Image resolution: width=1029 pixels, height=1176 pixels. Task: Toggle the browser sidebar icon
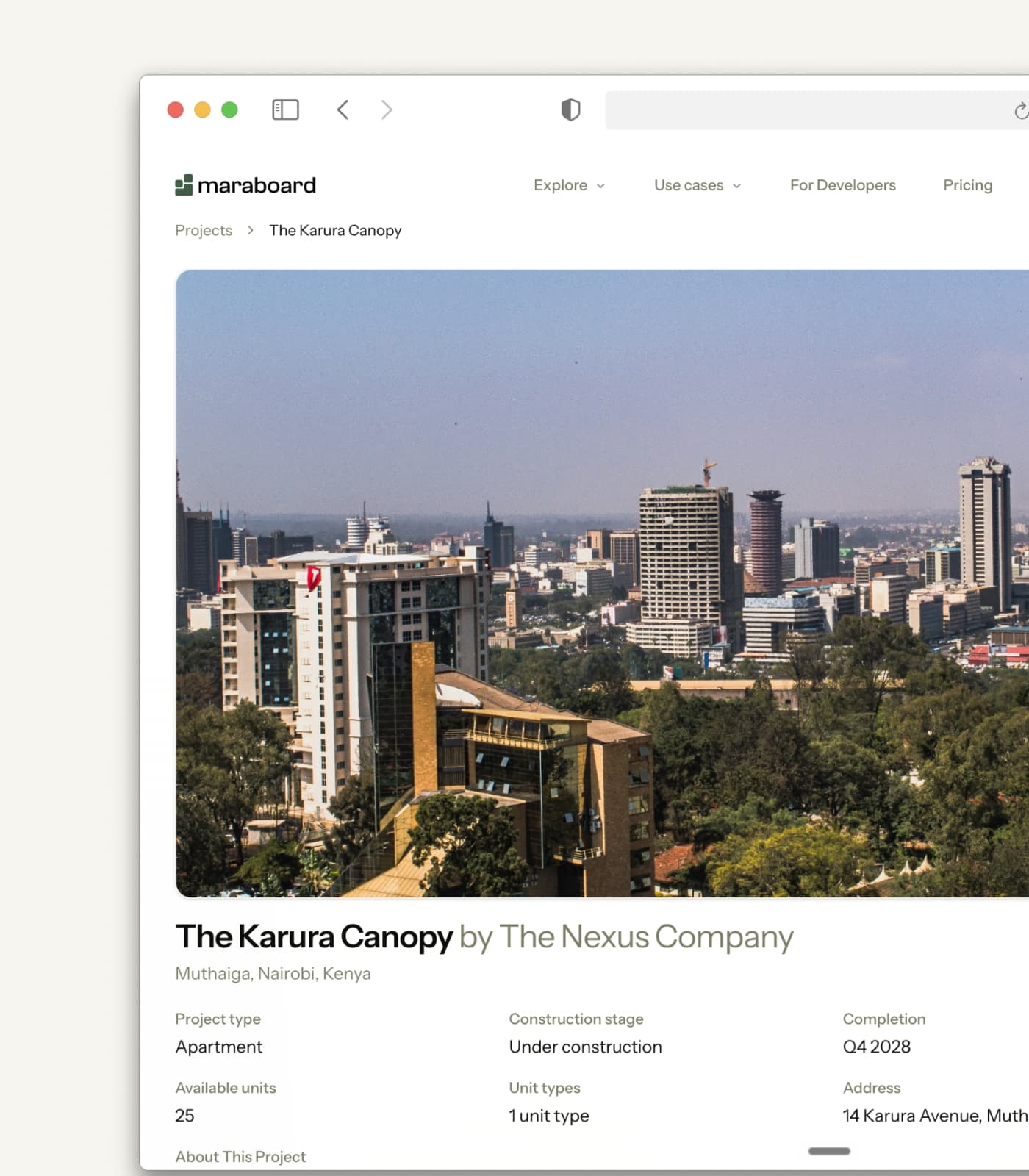click(x=285, y=110)
